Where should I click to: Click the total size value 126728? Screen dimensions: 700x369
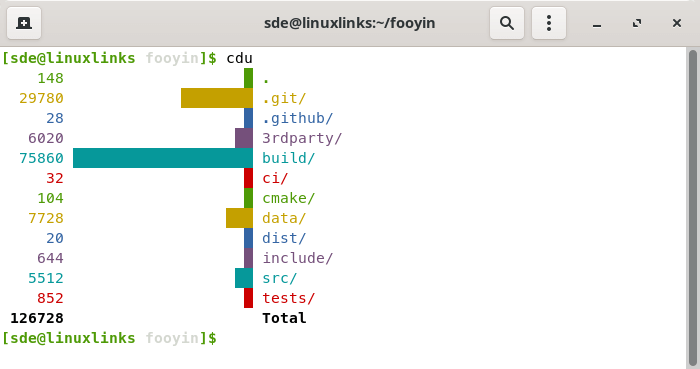pos(37,318)
